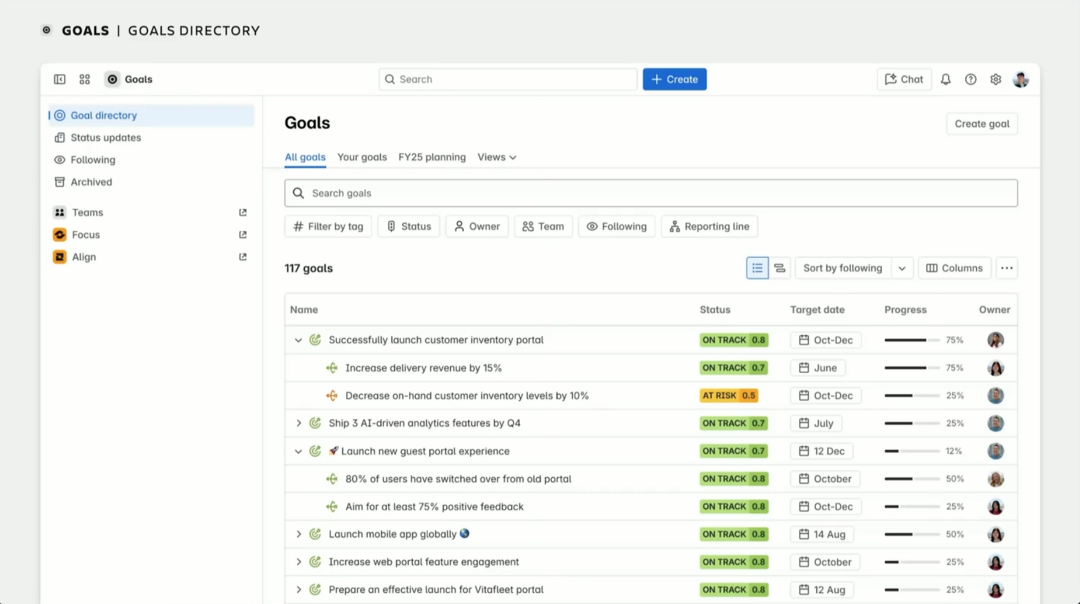Open the help question mark icon

[970, 79]
